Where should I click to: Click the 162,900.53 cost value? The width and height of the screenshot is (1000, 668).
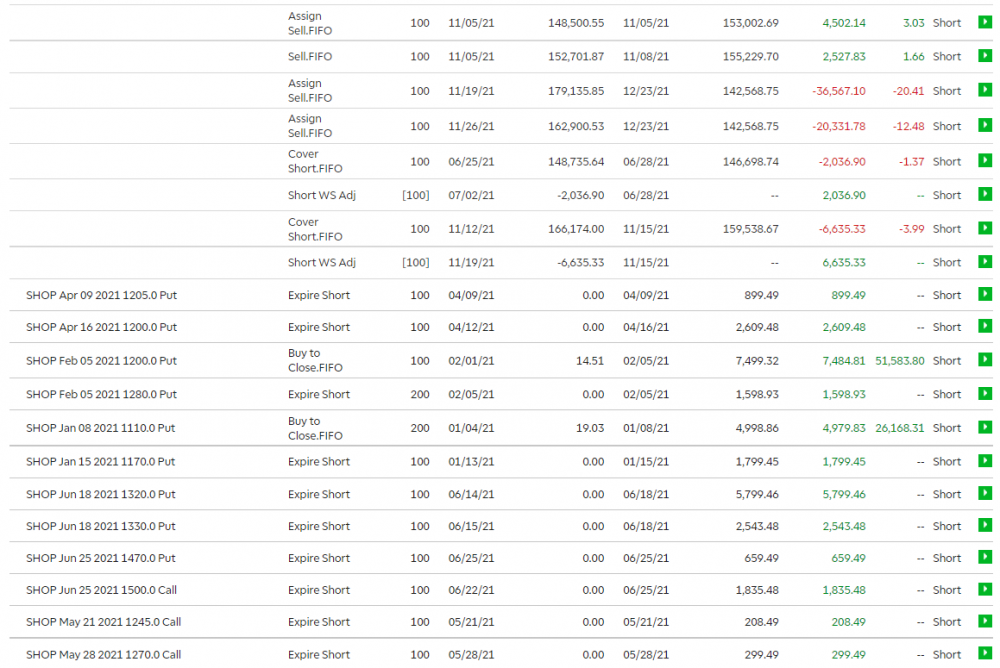click(576, 126)
